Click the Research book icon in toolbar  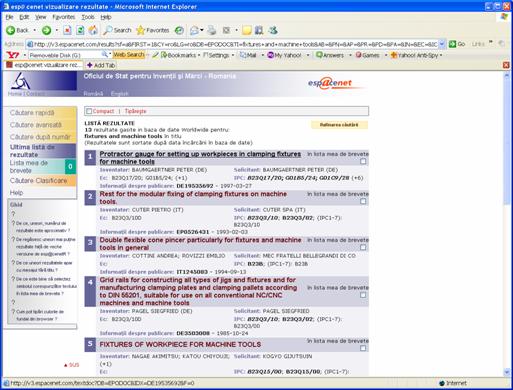click(259, 30)
